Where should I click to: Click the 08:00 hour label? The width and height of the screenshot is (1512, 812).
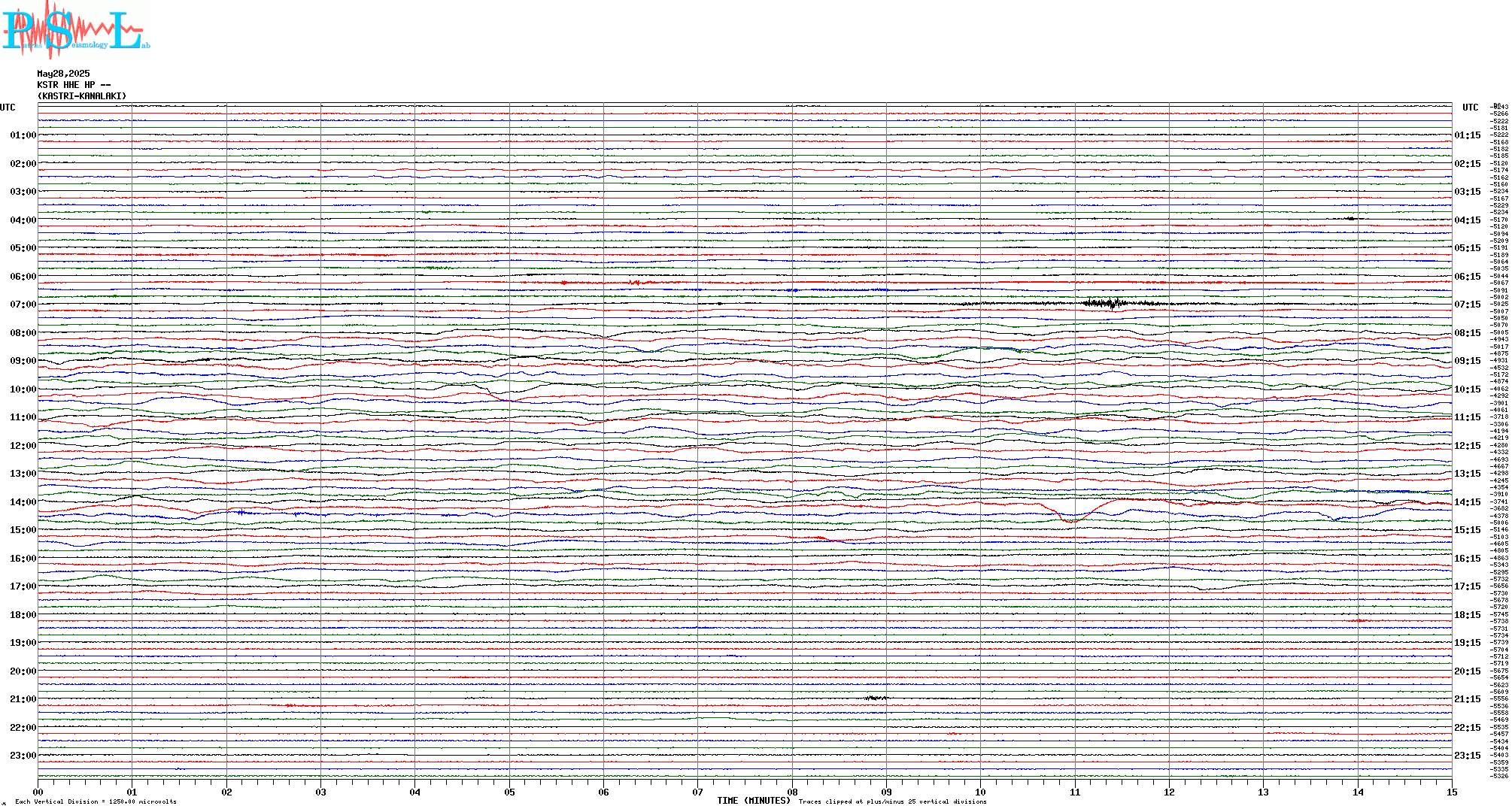pyautogui.click(x=23, y=333)
